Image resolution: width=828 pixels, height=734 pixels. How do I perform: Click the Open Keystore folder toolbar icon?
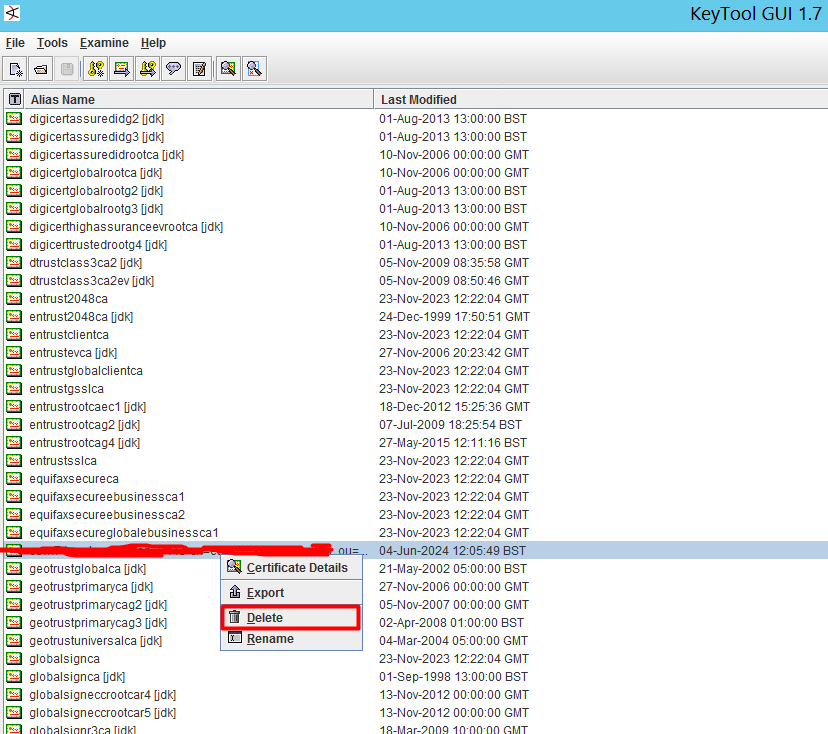pyautogui.click(x=40, y=68)
